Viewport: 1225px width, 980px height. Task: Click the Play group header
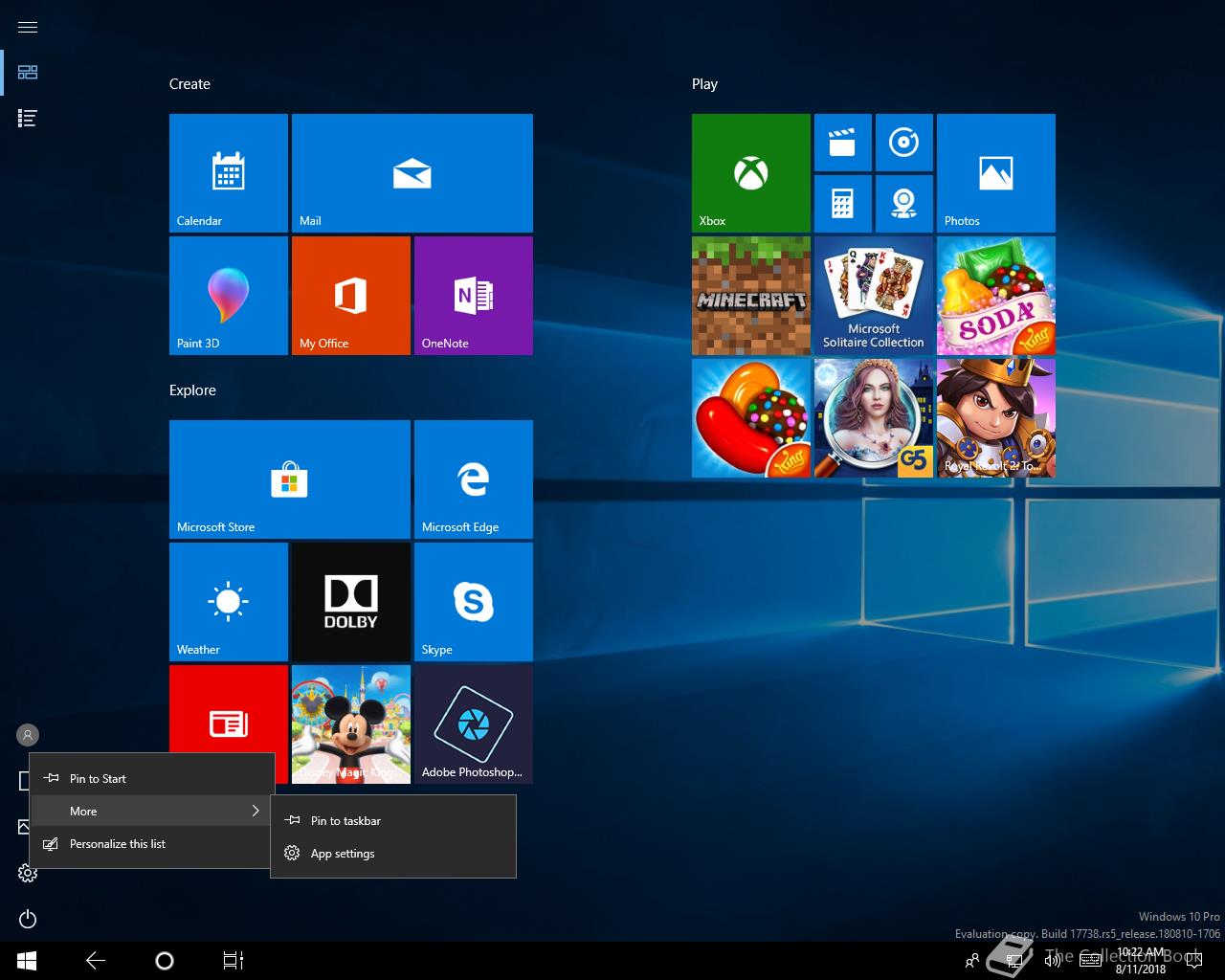coord(704,84)
